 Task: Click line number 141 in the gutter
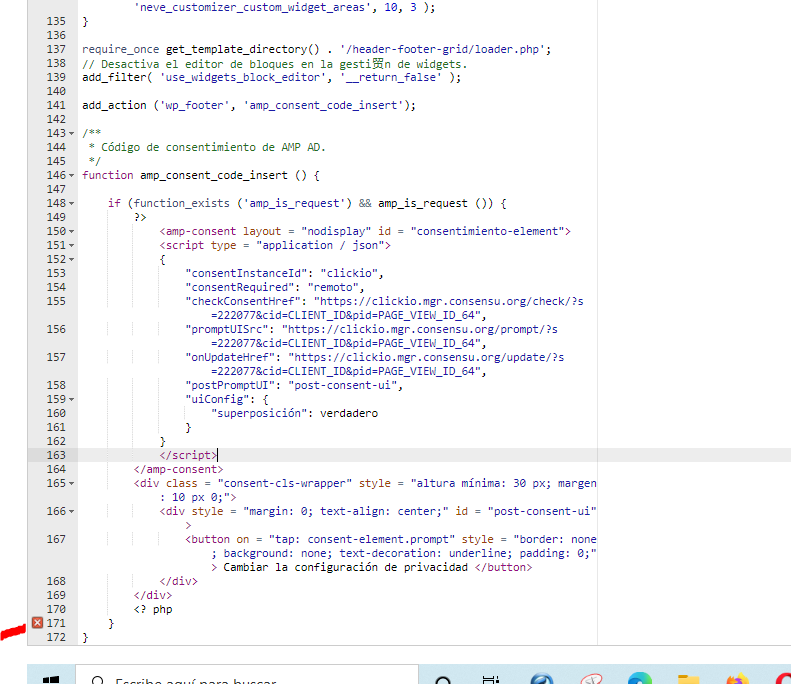pos(56,105)
